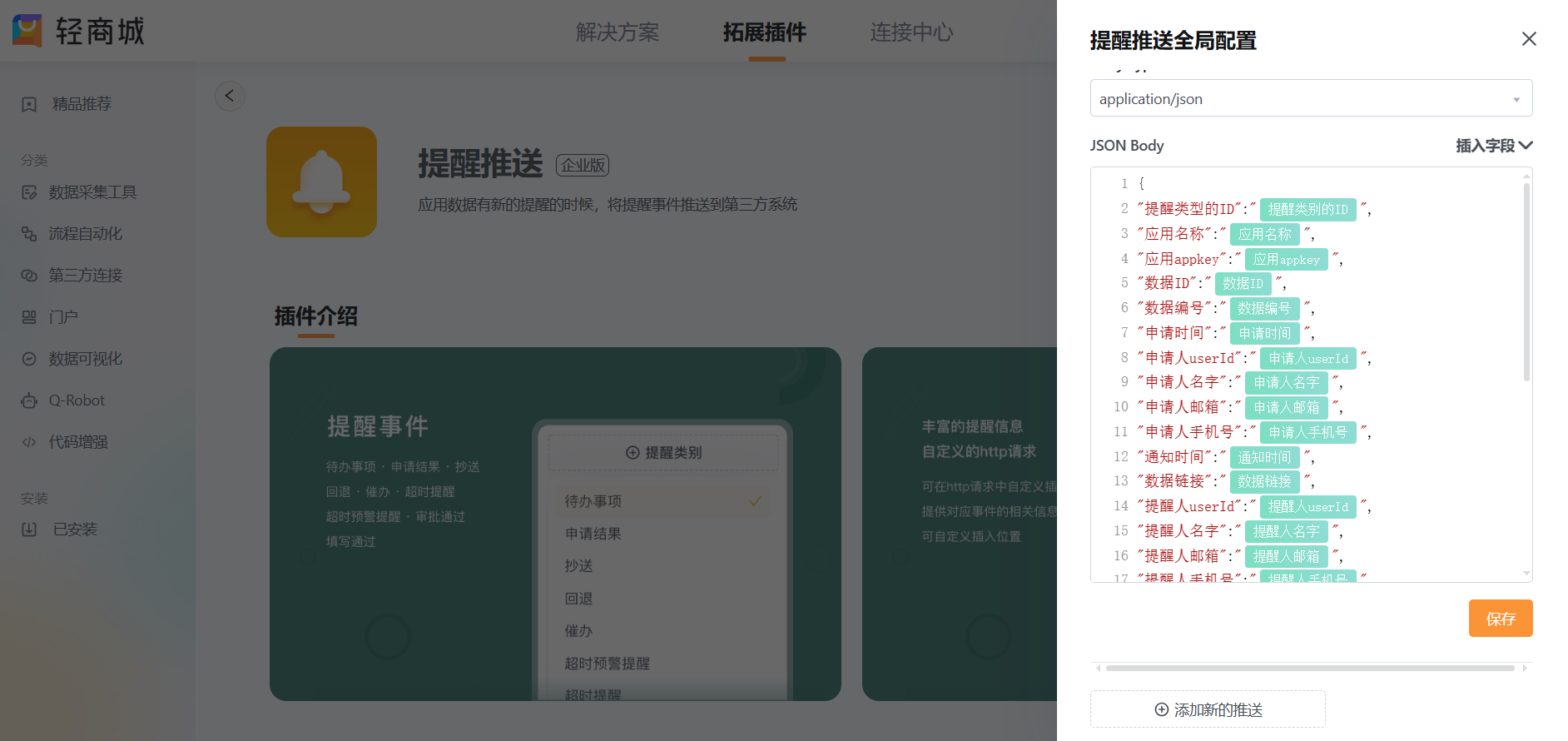Viewport: 1568px width, 741px height.
Task: Switch to the 解决方案 tab
Action: click(x=618, y=32)
